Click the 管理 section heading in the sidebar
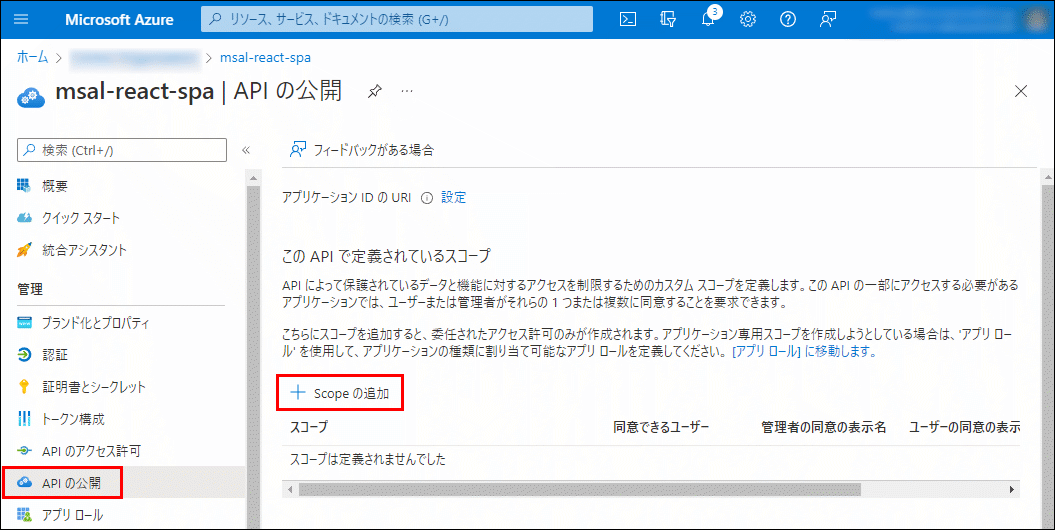1055x530 pixels. click(x=30, y=290)
